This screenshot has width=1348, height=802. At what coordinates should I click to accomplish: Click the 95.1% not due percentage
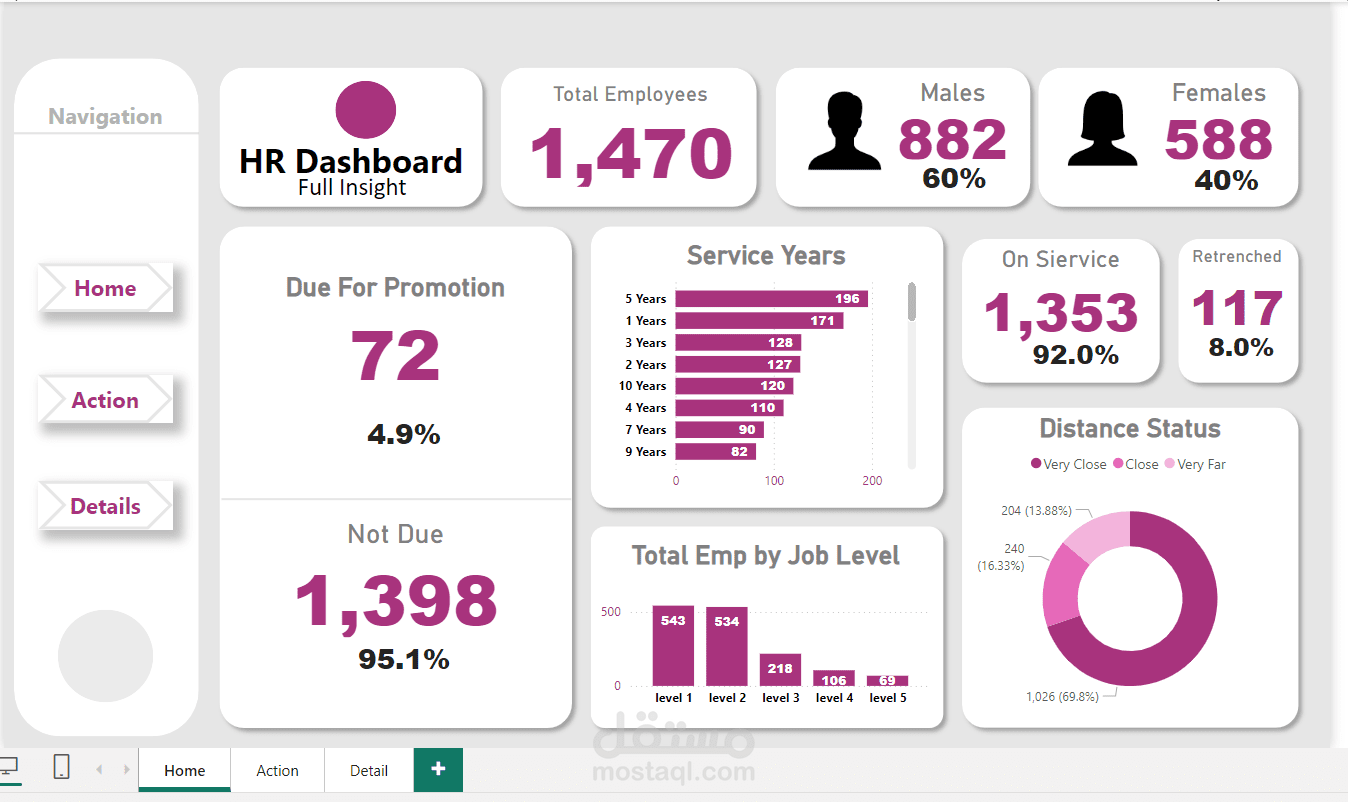404,659
